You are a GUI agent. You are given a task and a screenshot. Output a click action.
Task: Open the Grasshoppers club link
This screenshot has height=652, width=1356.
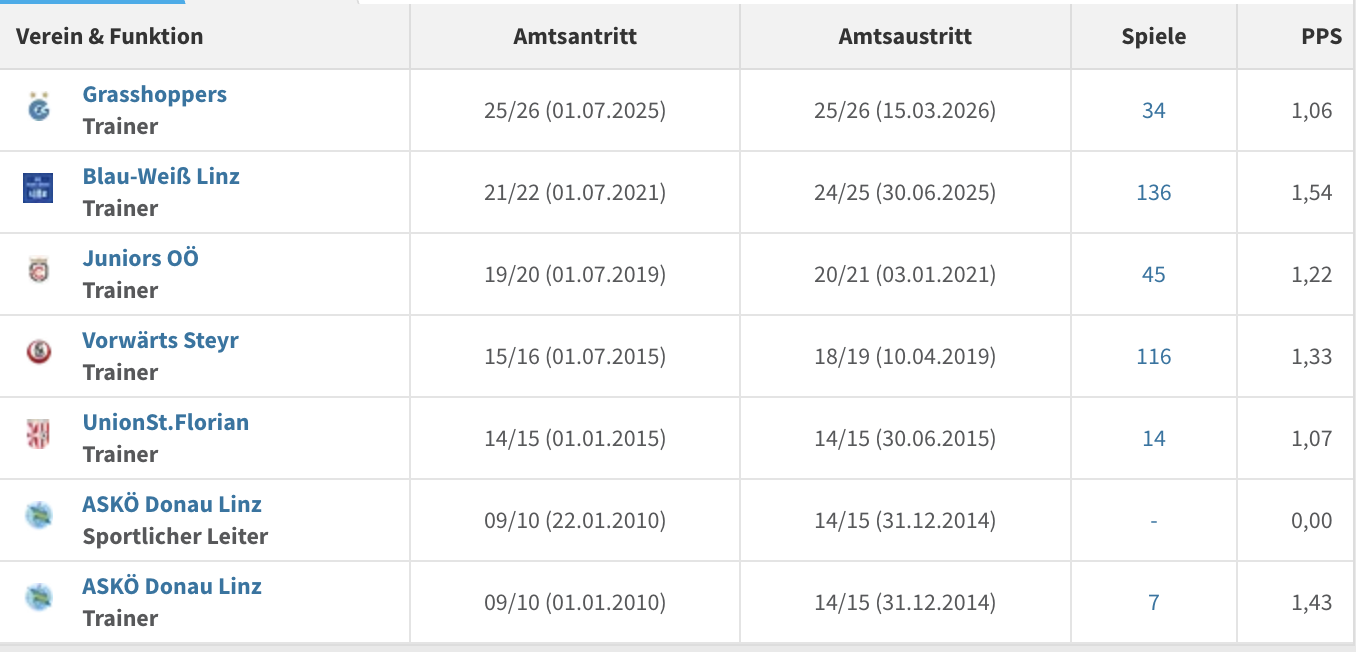(155, 94)
